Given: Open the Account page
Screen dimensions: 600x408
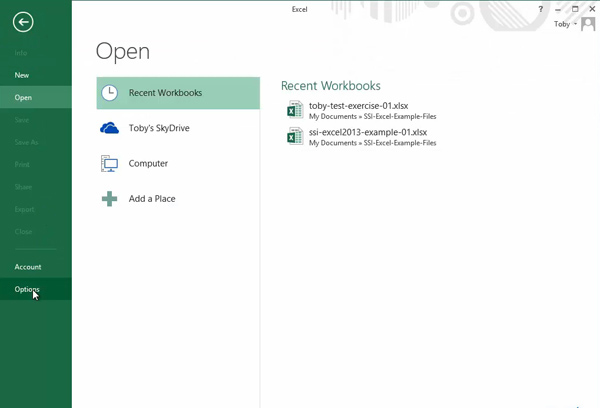Looking at the screenshot, I should 28,267.
